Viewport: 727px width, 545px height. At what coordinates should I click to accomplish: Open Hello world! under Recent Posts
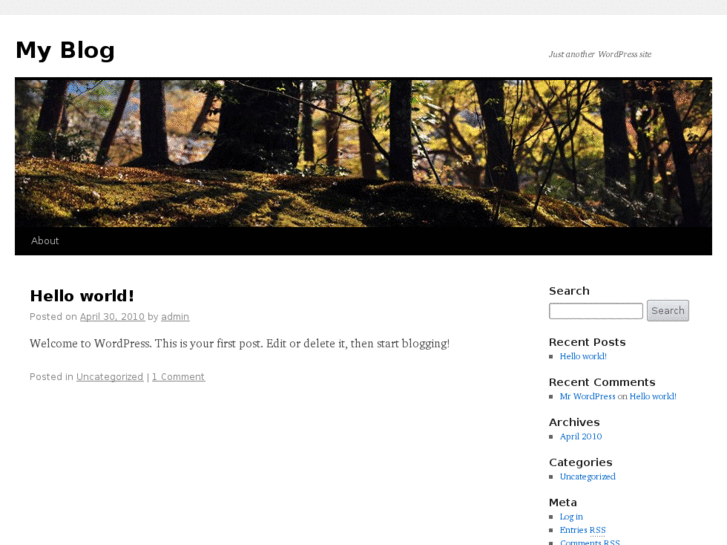583,356
